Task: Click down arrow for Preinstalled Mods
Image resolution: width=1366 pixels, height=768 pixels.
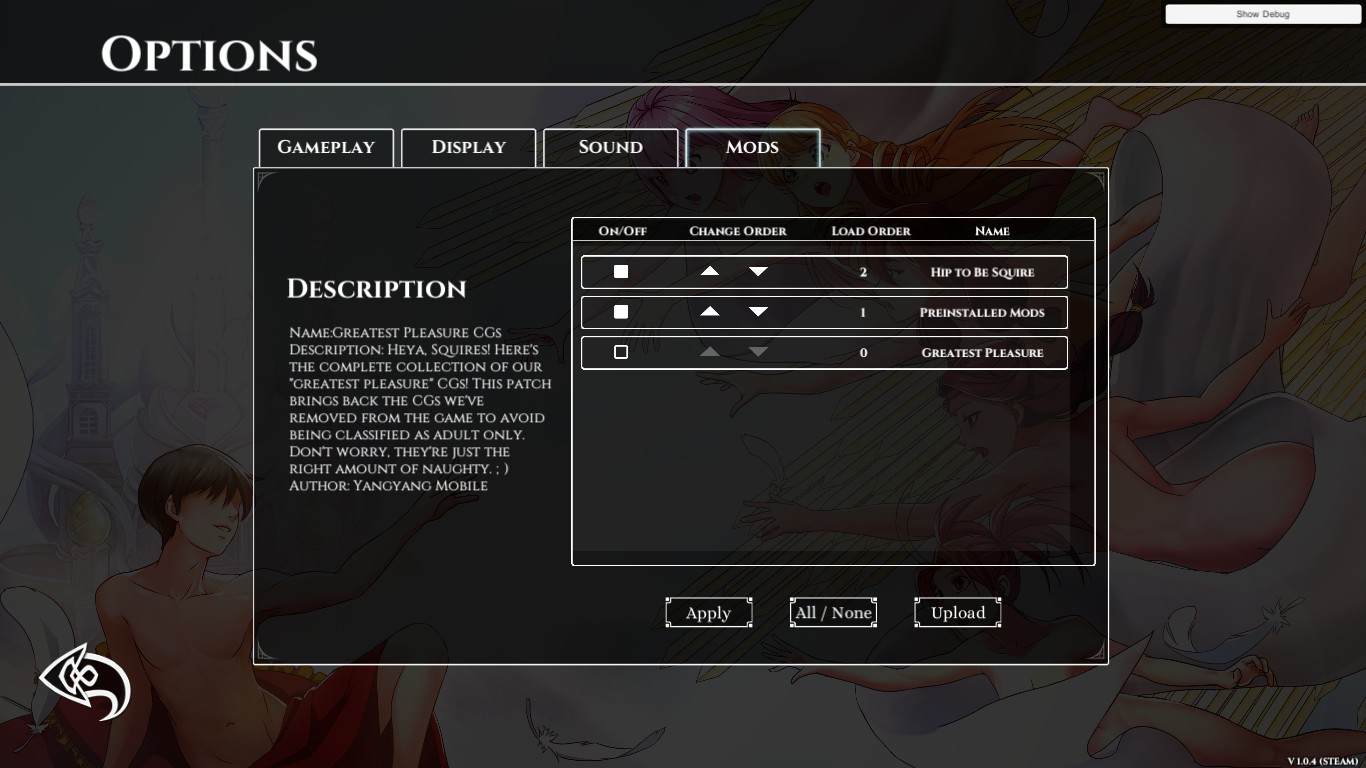Action: point(759,312)
